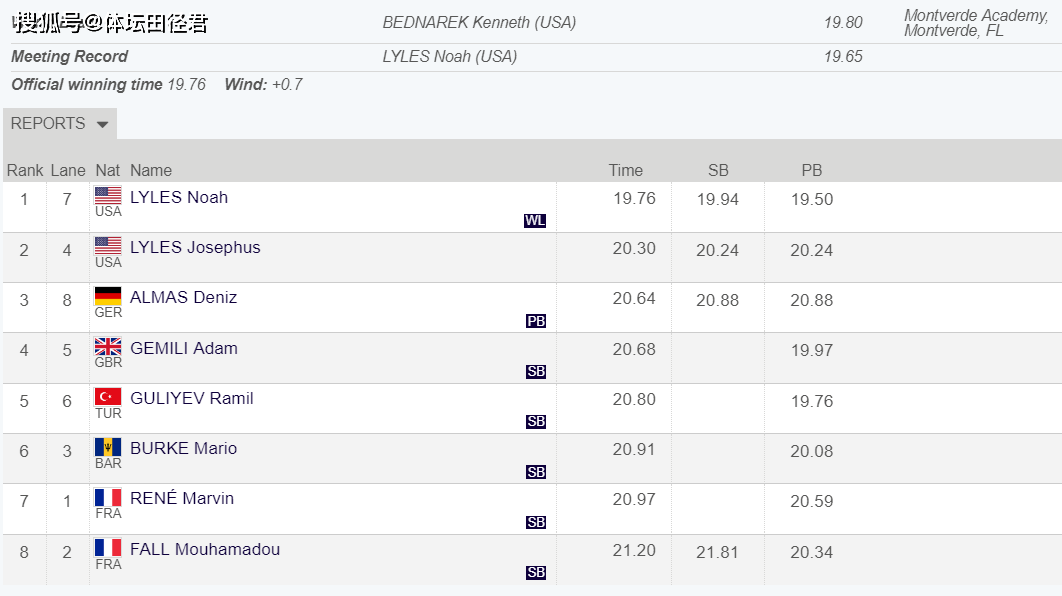Click the REPORTS dropdown arrow
Screen dimensions: 1062x596
click(x=102, y=125)
